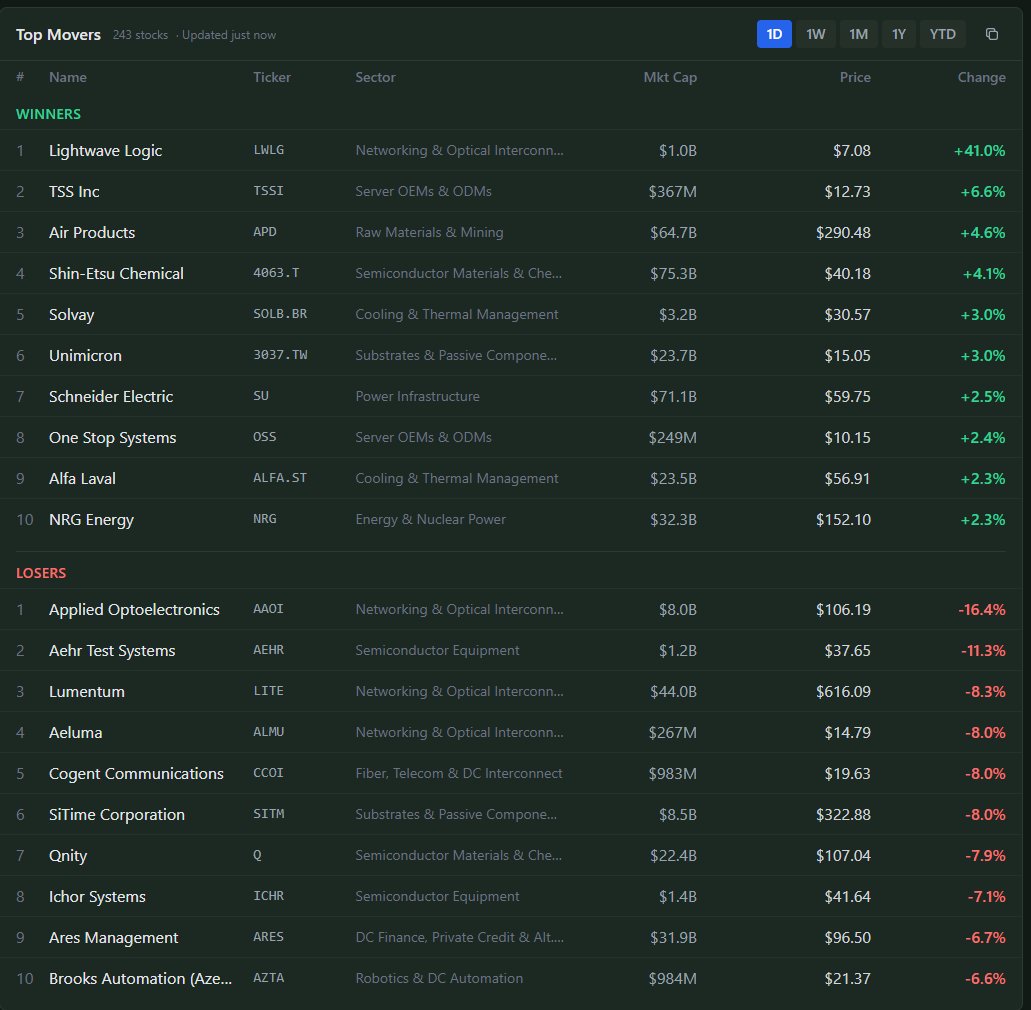Click the 243 stocks count
This screenshot has height=1010, width=1031.
click(140, 35)
